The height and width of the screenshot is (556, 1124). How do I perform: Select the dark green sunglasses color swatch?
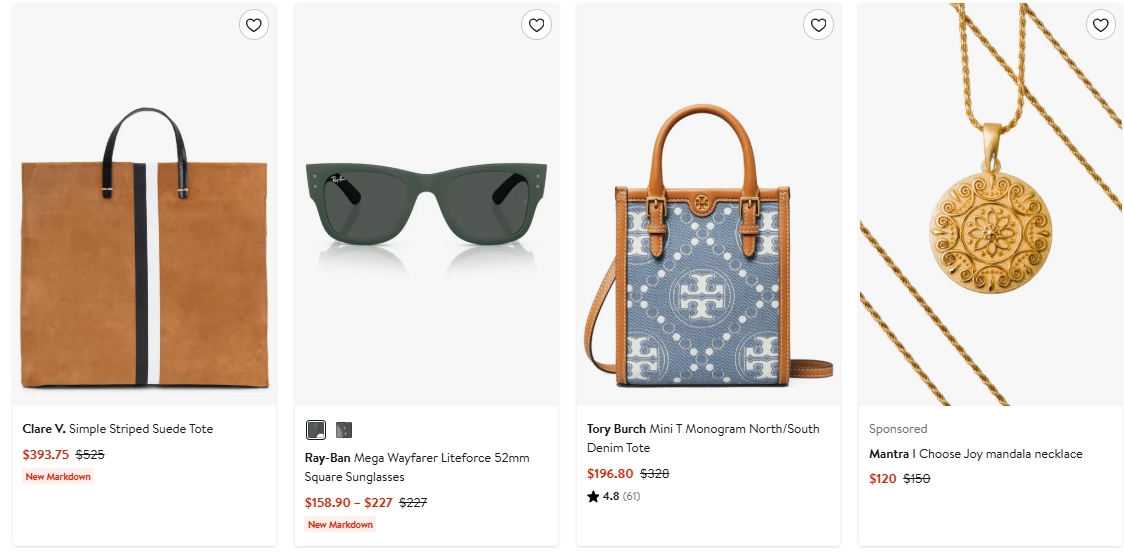coord(316,430)
